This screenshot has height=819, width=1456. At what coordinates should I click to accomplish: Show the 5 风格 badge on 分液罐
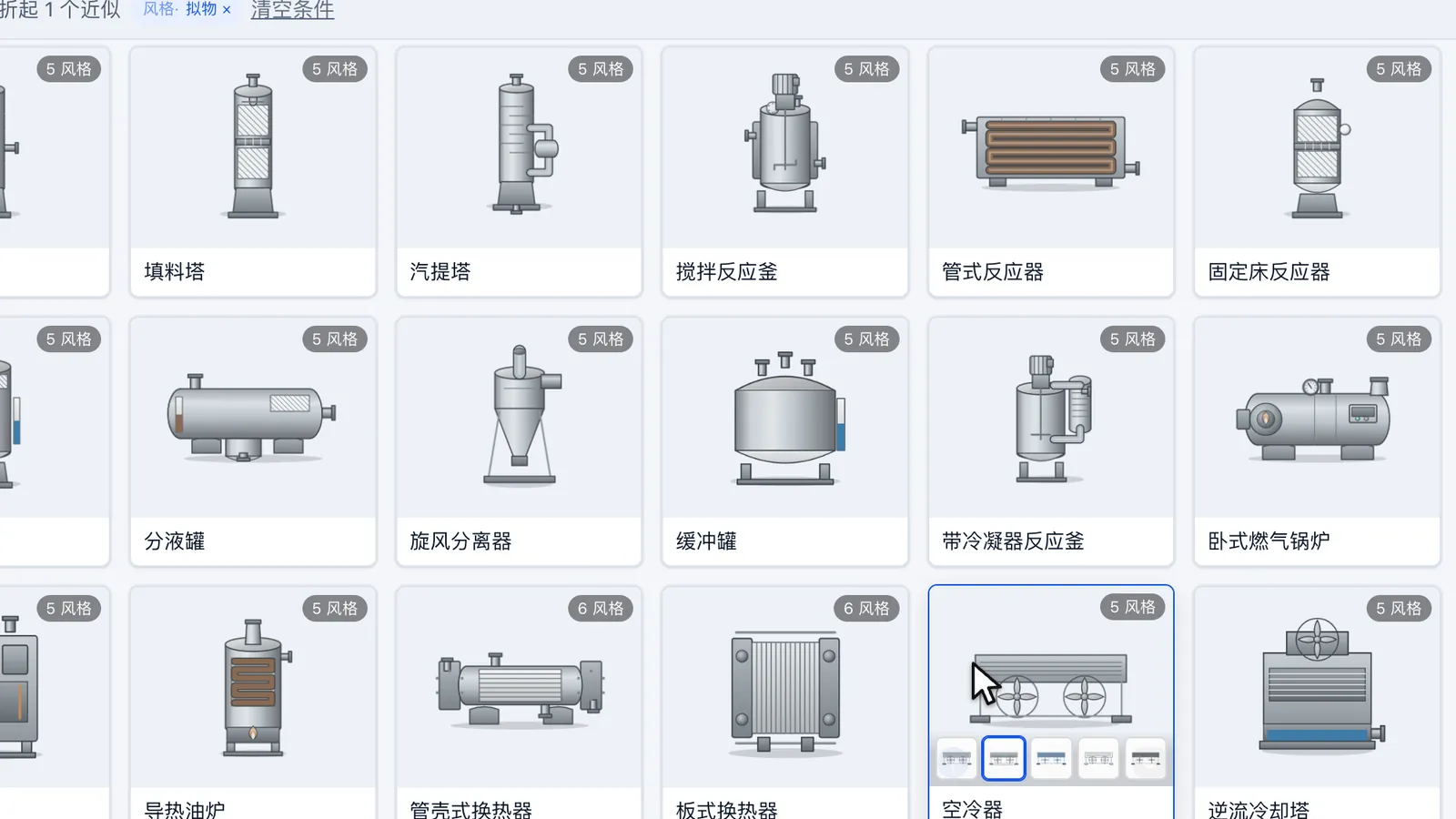pyautogui.click(x=334, y=339)
